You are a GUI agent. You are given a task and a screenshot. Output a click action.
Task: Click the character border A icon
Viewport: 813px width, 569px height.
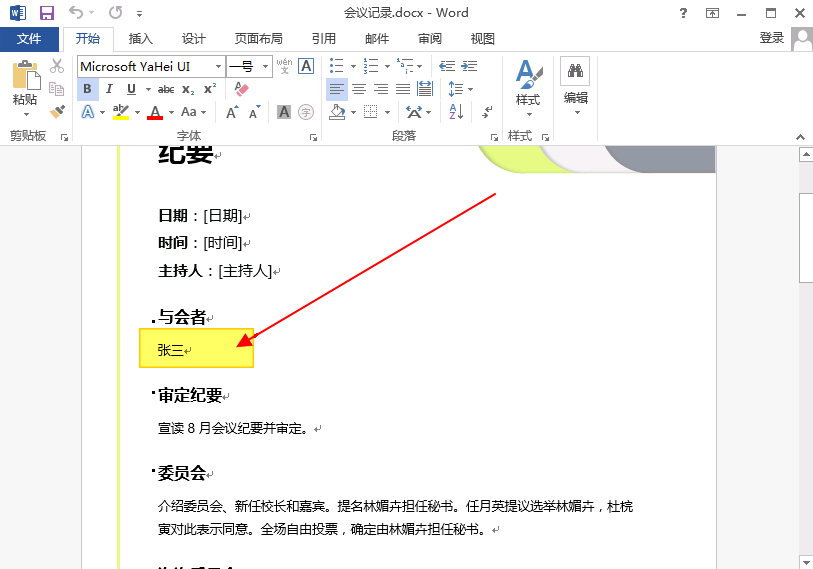point(306,66)
